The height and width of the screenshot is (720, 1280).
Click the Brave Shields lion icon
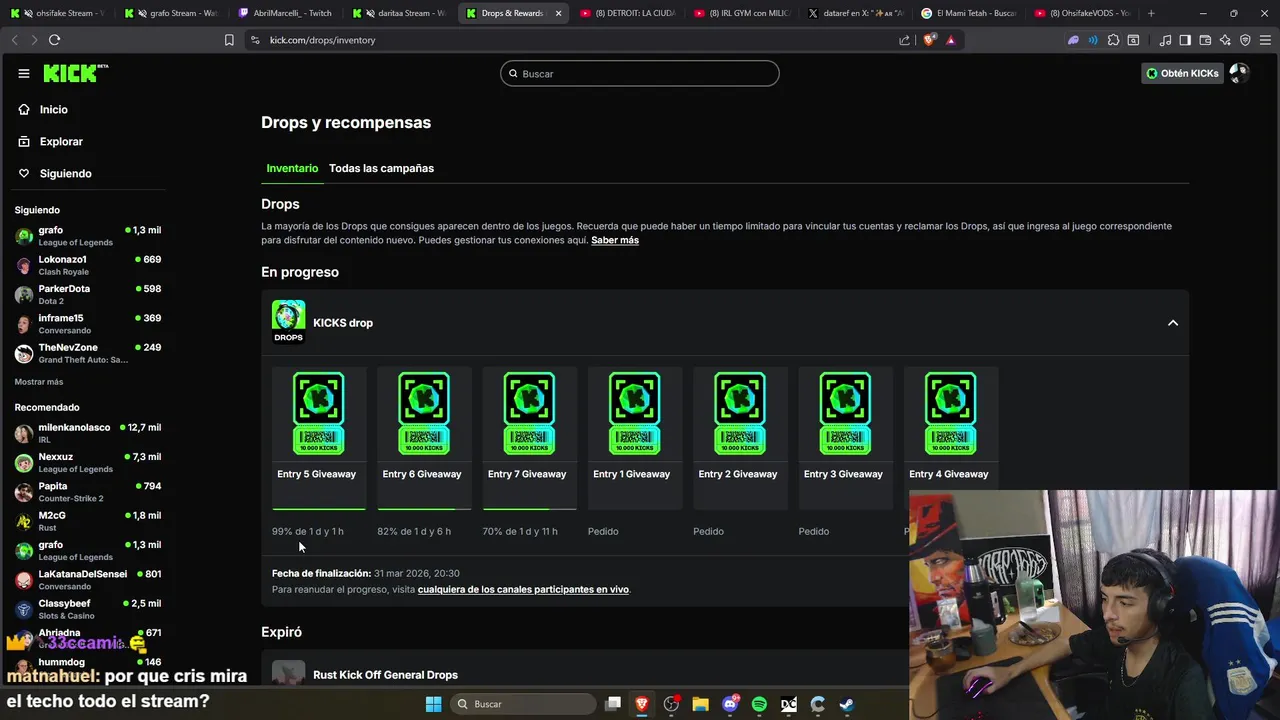coord(930,40)
